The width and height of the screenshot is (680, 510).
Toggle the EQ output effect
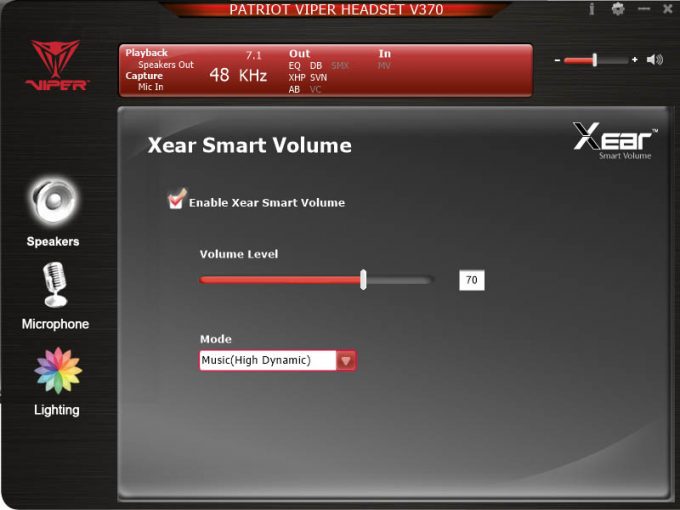(x=294, y=65)
